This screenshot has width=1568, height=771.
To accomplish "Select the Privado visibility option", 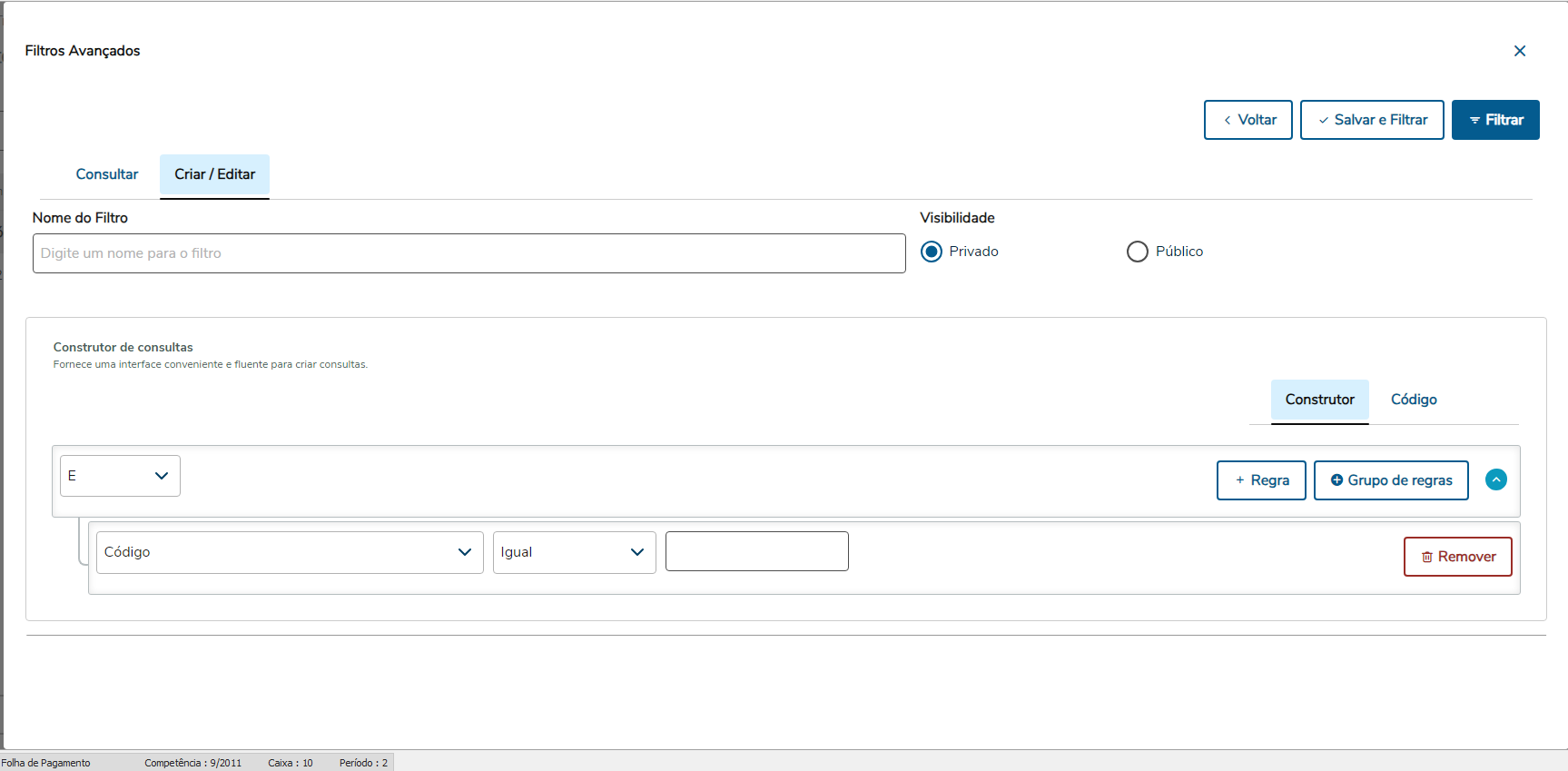I will click(x=932, y=252).
